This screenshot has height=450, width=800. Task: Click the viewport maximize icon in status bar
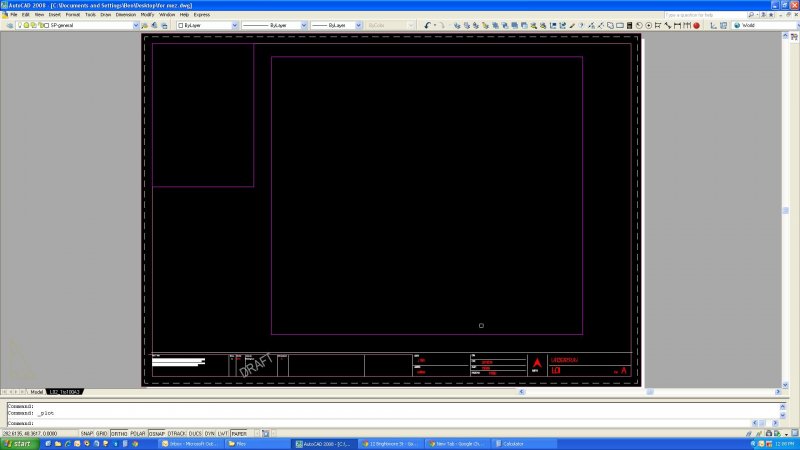265,433
